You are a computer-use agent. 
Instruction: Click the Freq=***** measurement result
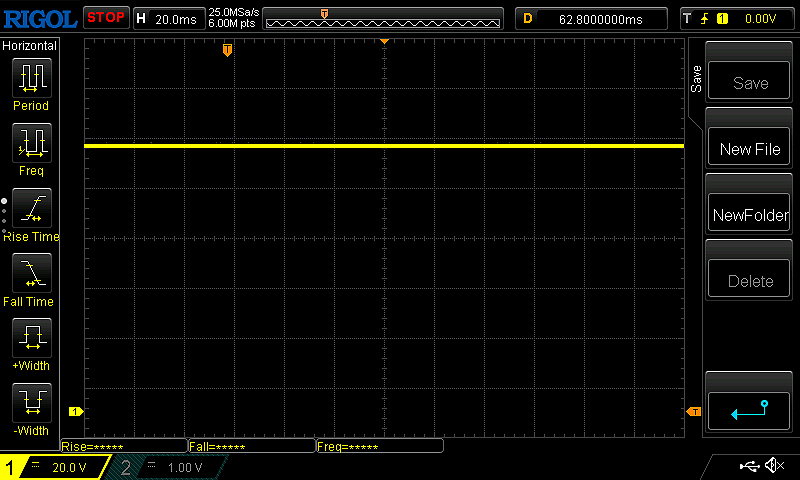(x=380, y=446)
